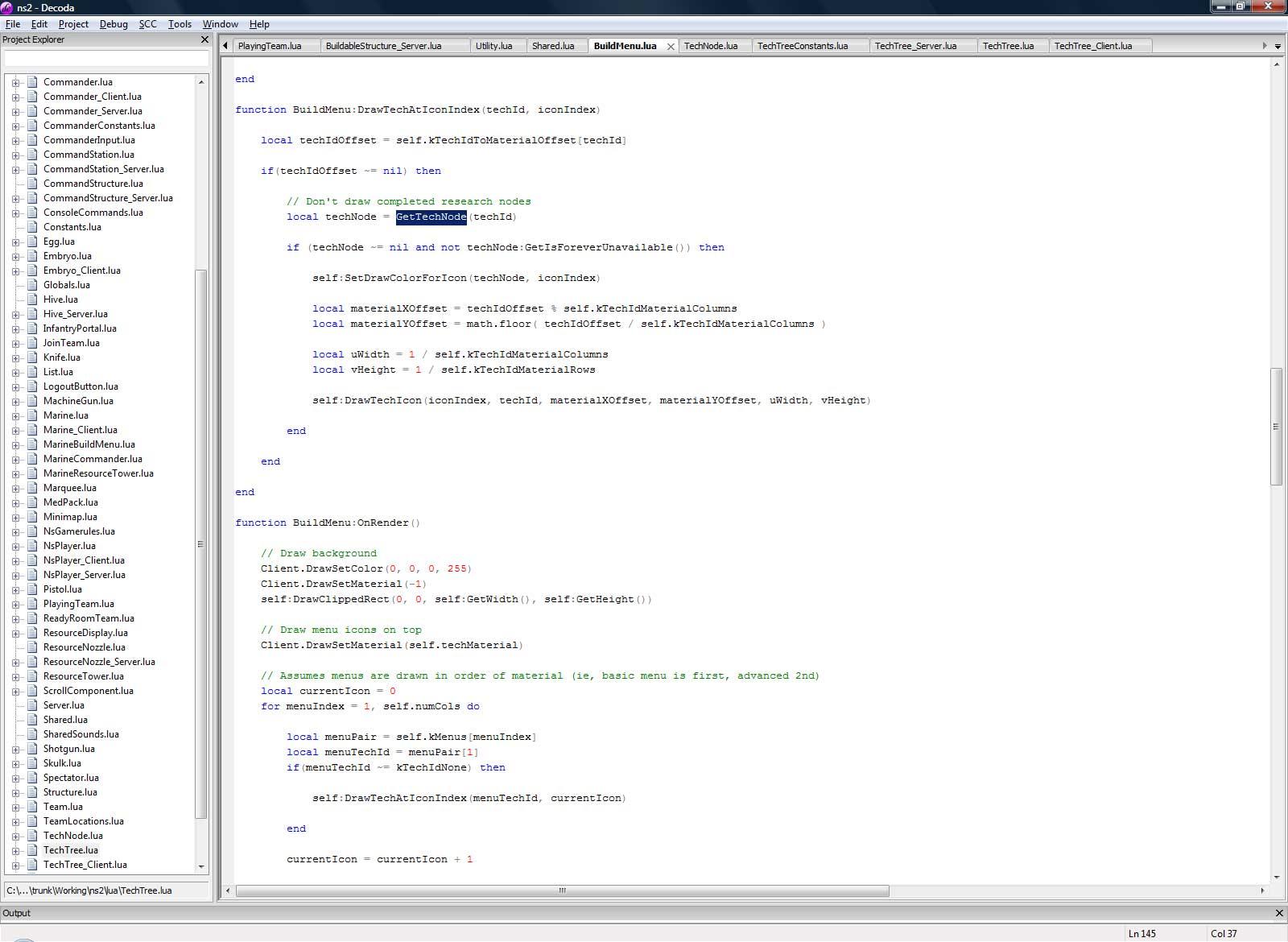Open the Window menu
The width and height of the screenshot is (1288, 942).
pos(220,24)
